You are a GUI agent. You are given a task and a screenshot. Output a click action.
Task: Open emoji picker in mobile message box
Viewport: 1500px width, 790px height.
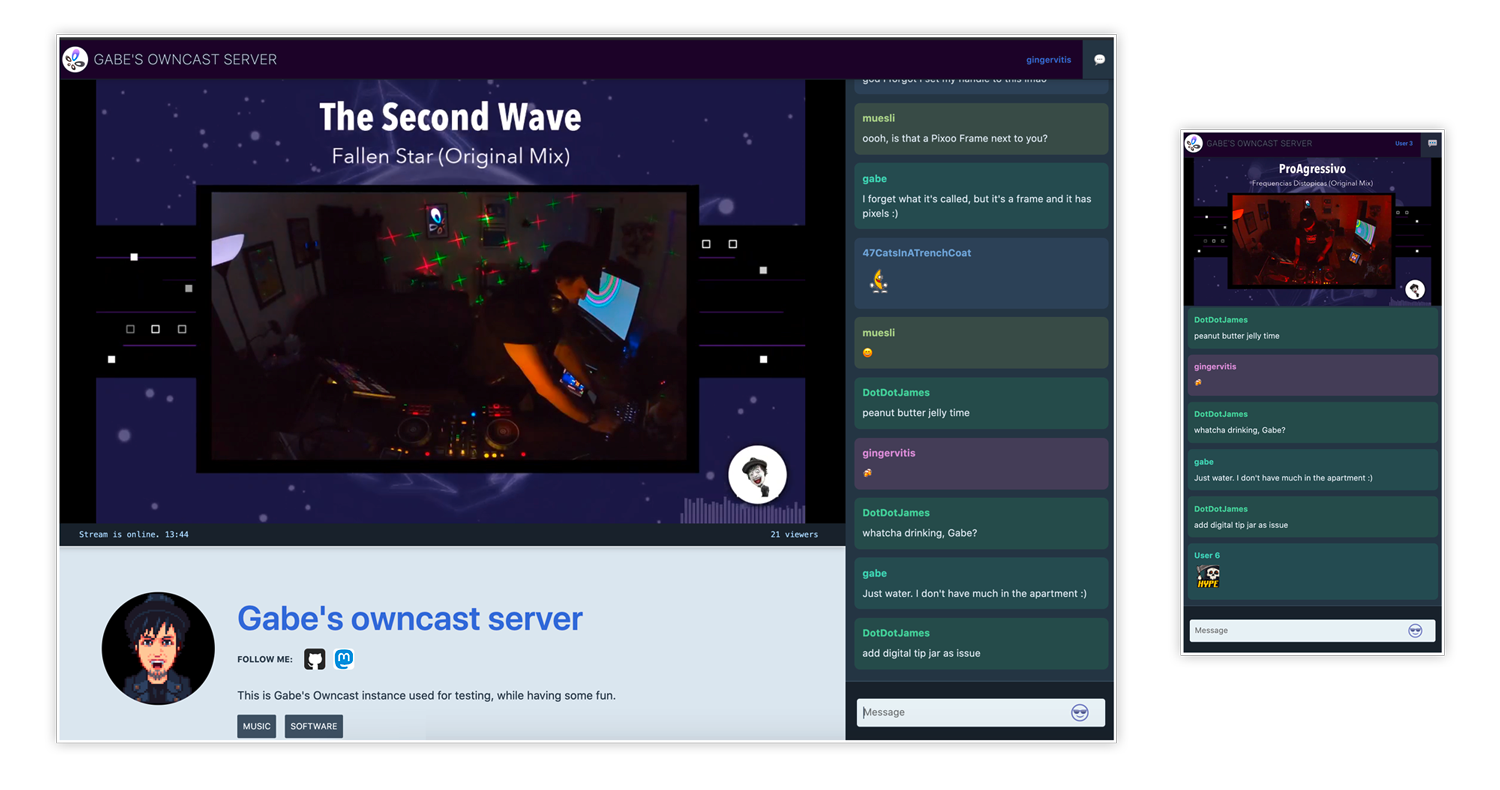(1415, 630)
